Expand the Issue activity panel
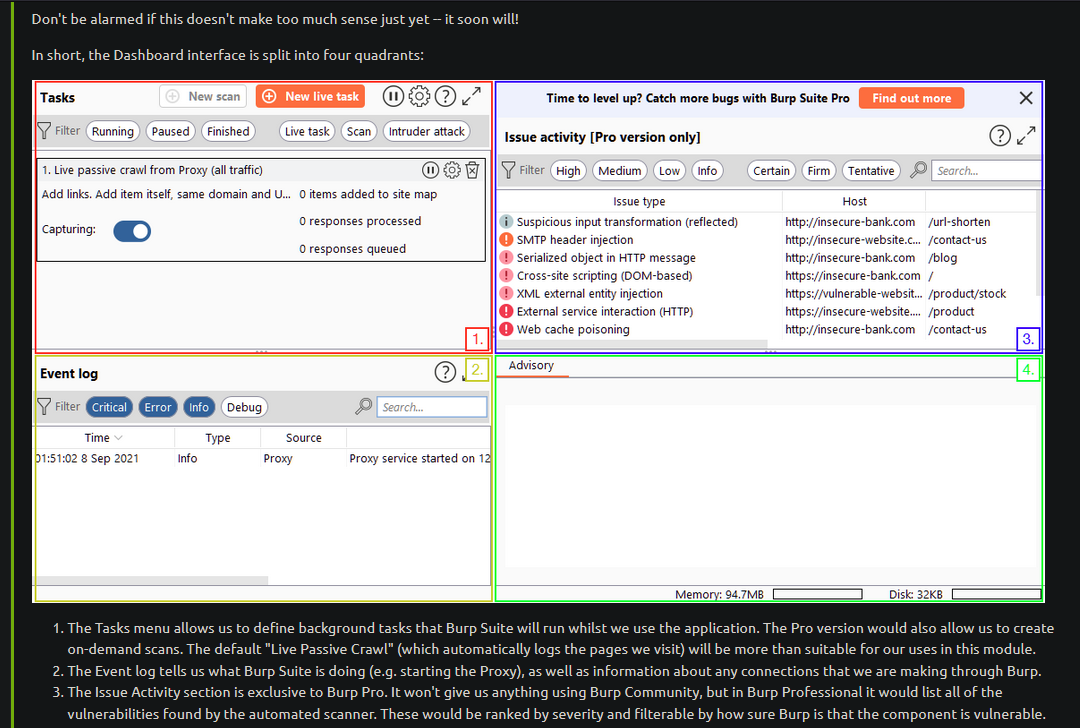The width and height of the screenshot is (1080, 728). [1026, 136]
